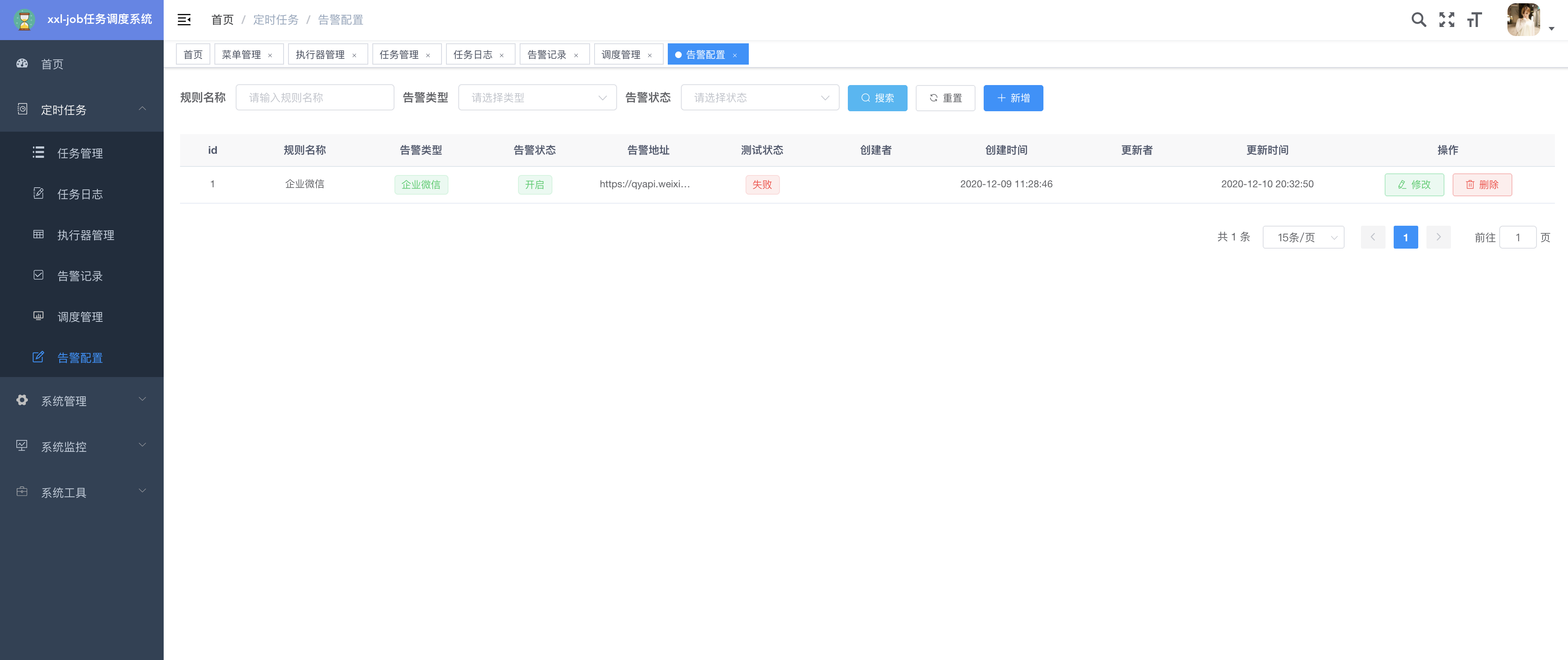This screenshot has width=1568, height=660.
Task: Open the 15条/页 page size selector
Action: (x=1302, y=237)
